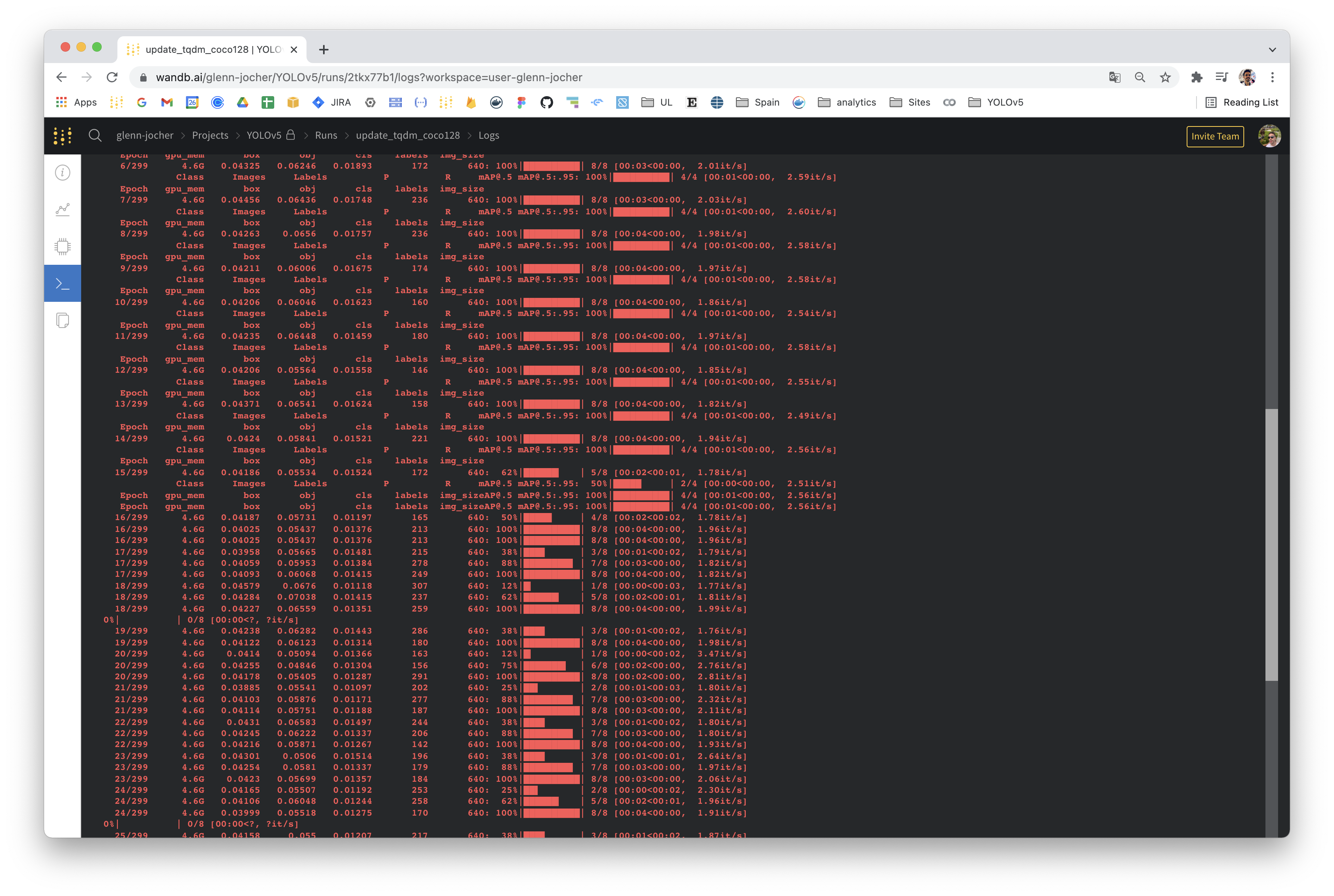Click the Chrome extensions puzzle icon

(1197, 77)
